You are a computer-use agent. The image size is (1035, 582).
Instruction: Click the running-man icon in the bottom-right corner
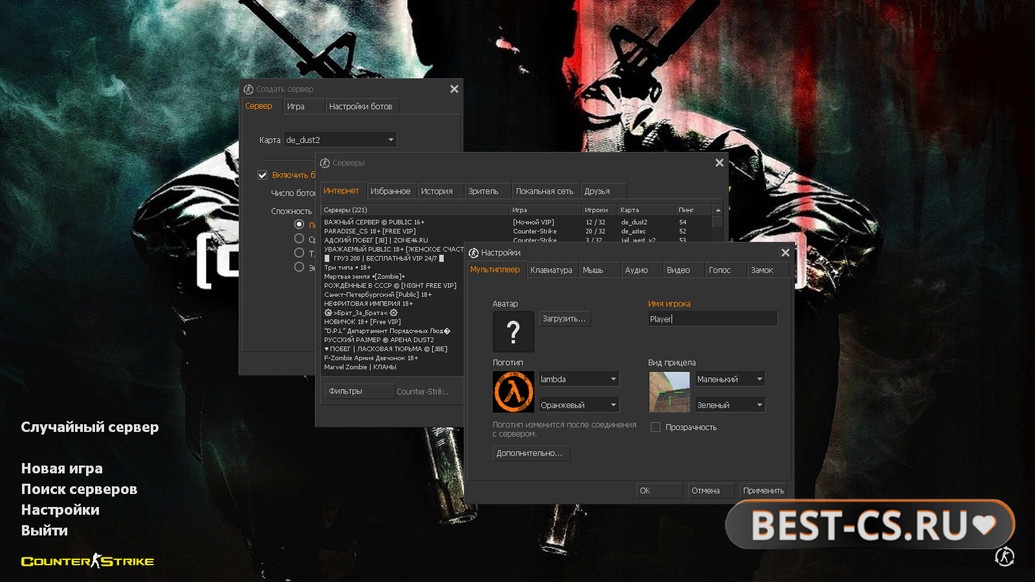pyautogui.click(x=1004, y=557)
